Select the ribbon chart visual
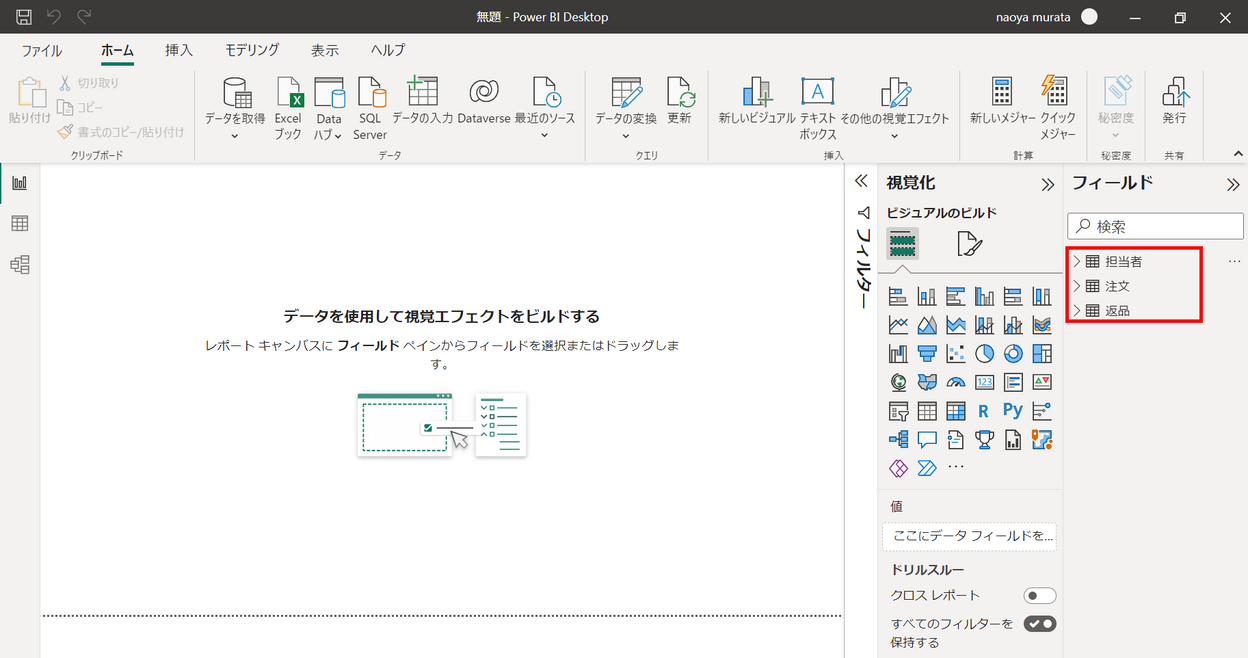Screen dimensions: 1248x658 [x=1042, y=325]
